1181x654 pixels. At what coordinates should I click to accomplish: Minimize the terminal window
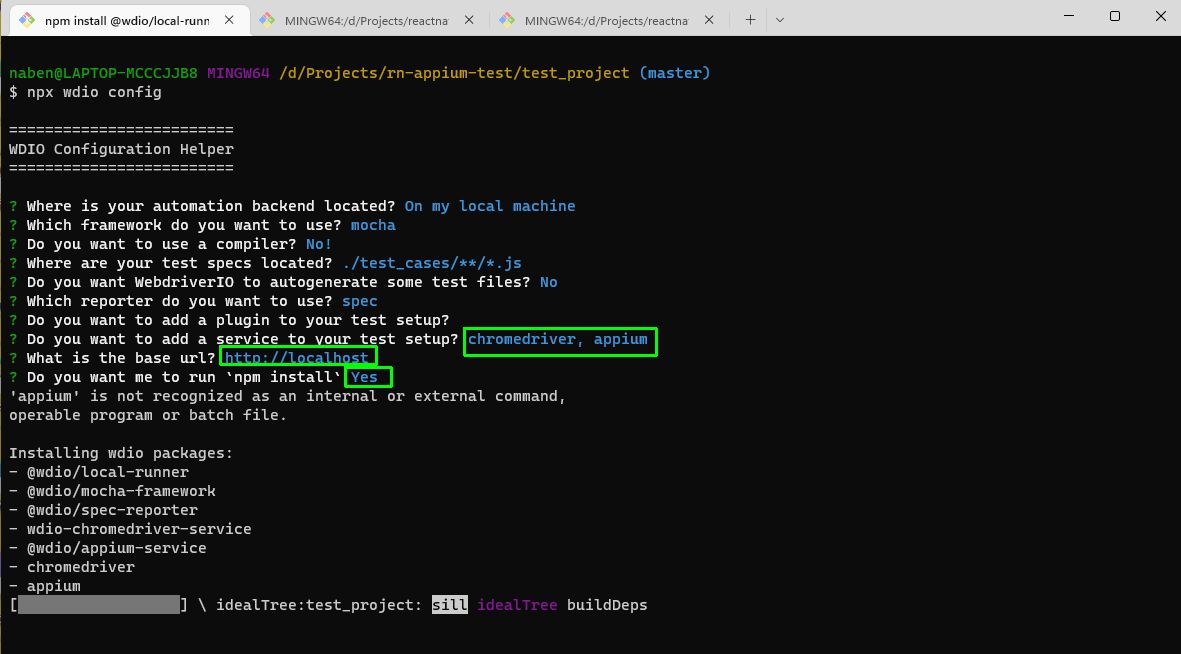[x=1069, y=16]
